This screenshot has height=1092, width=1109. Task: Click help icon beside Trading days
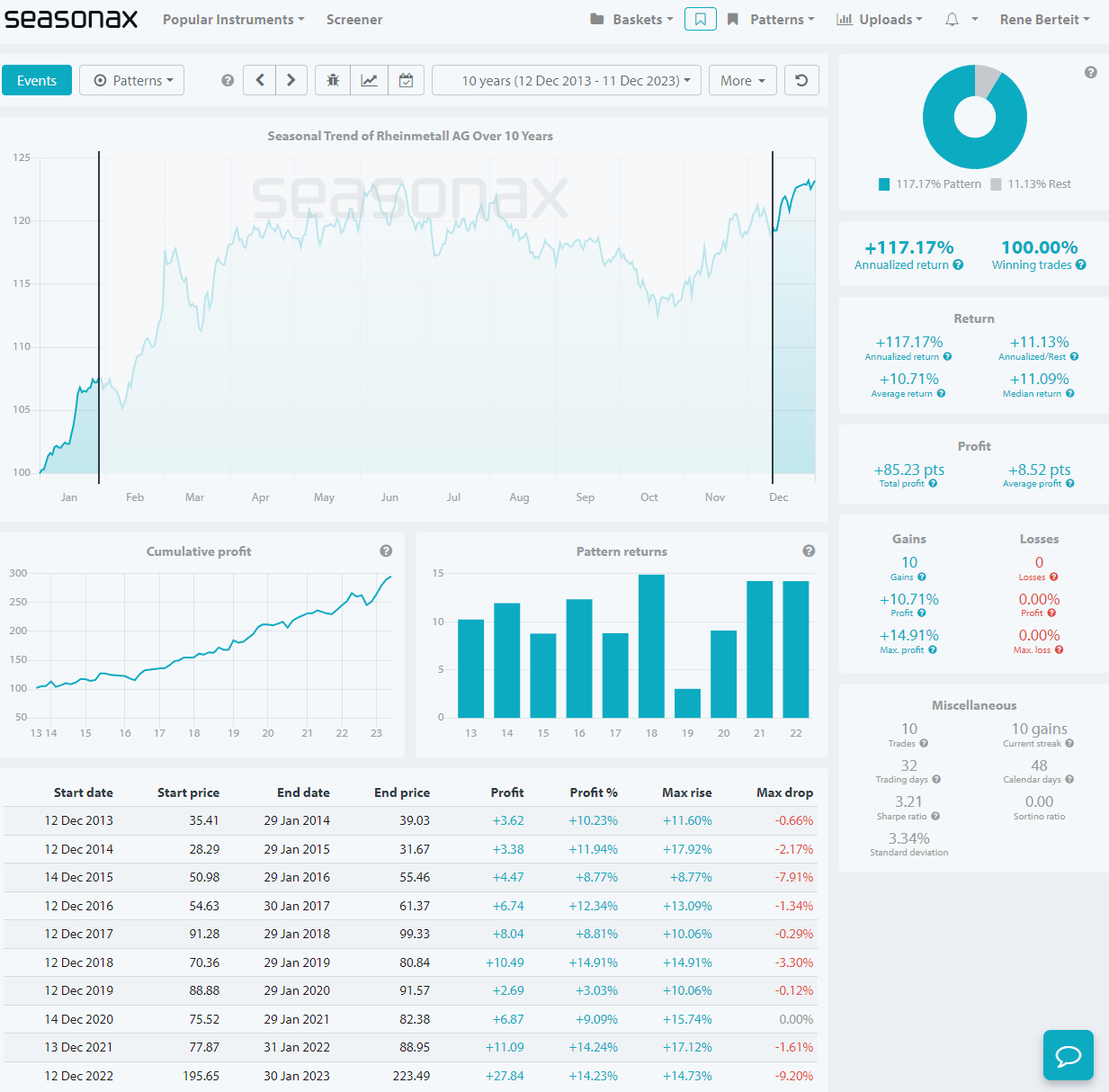tap(936, 779)
